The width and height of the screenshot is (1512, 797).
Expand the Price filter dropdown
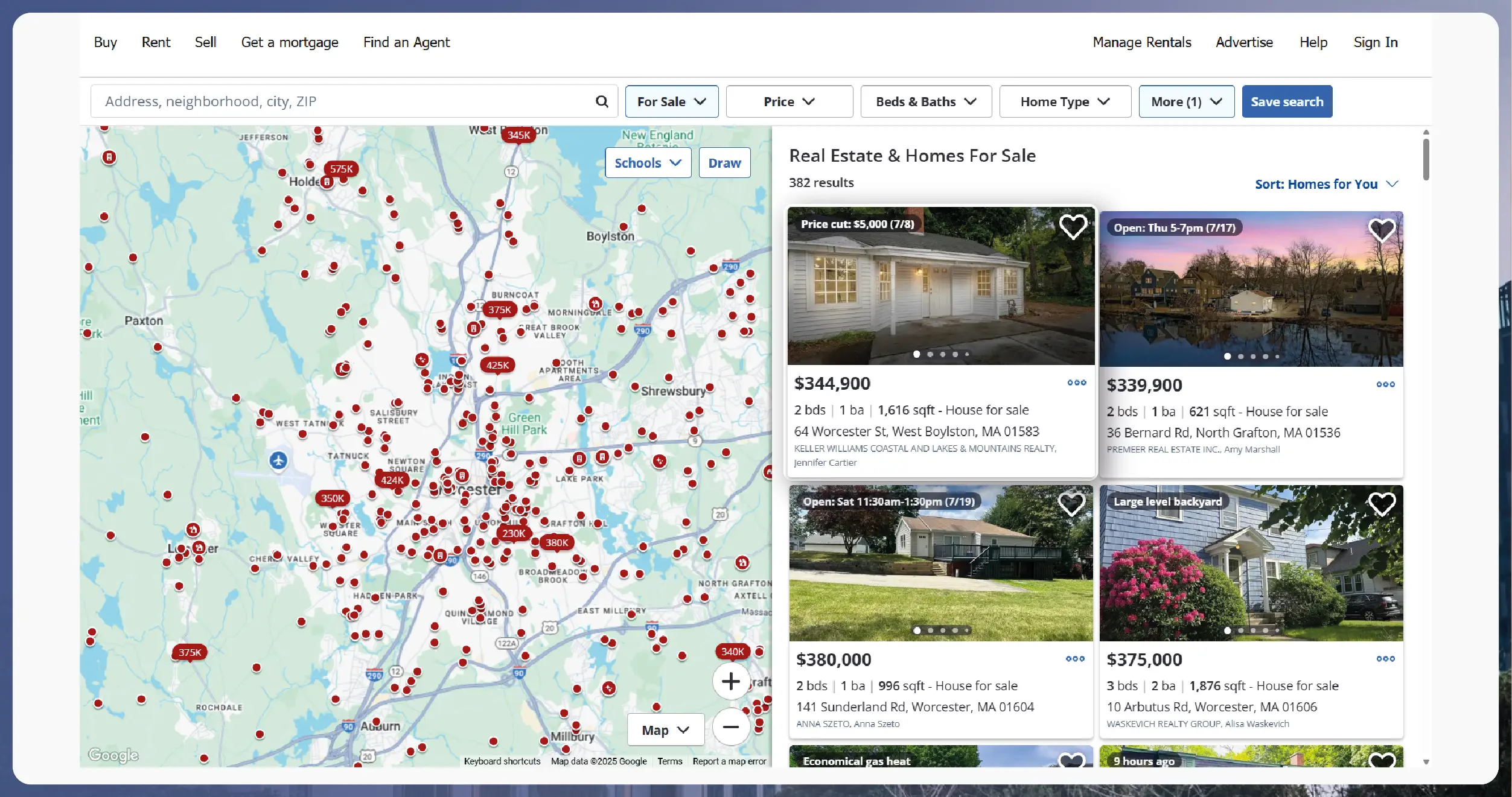(789, 101)
